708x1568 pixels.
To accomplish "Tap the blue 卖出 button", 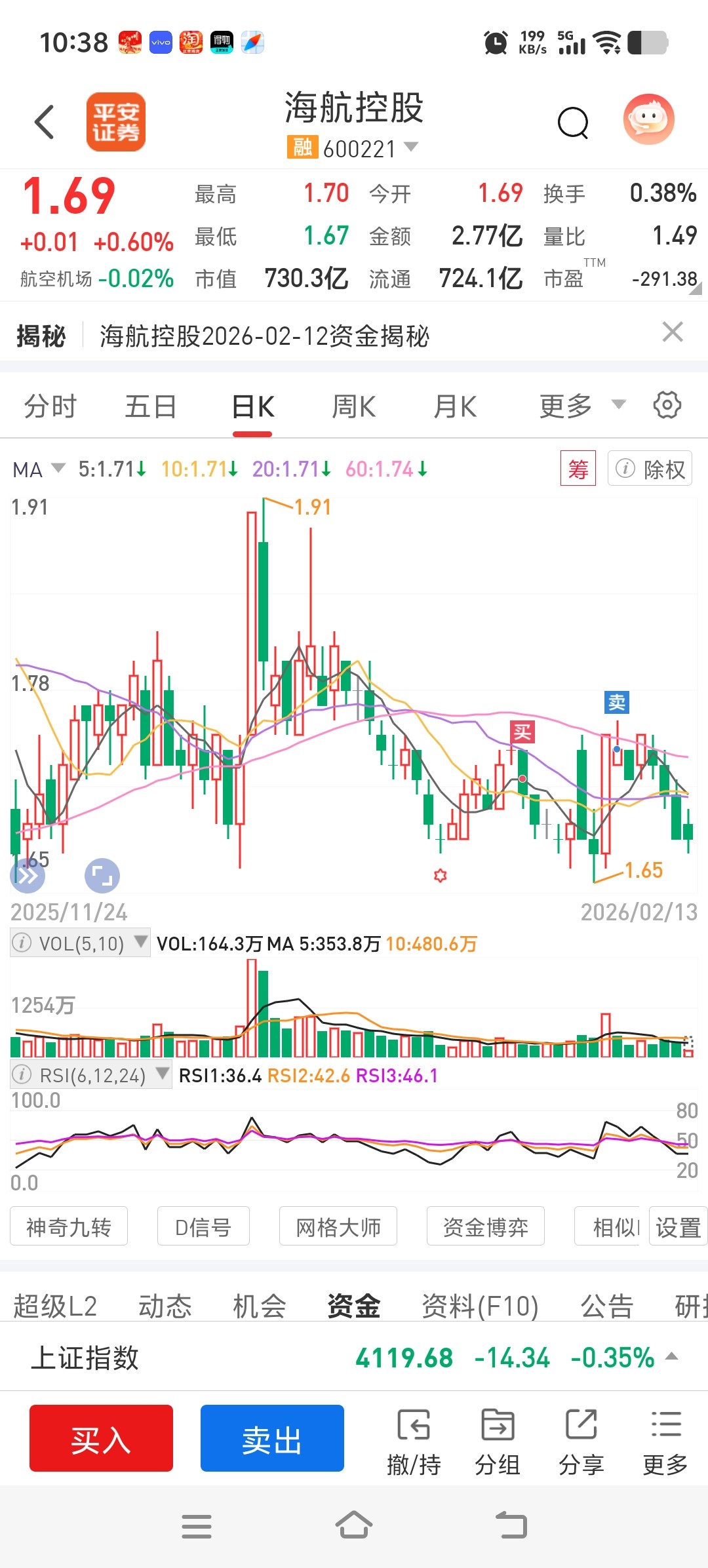I will 272,1438.
